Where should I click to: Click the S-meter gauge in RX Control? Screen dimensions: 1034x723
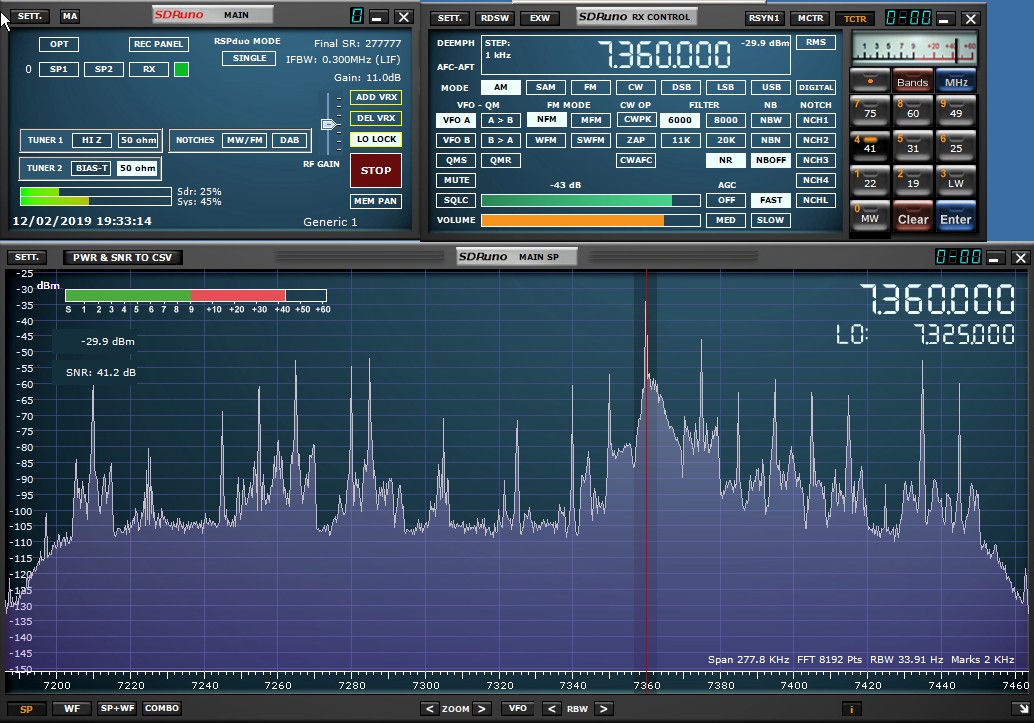[913, 48]
